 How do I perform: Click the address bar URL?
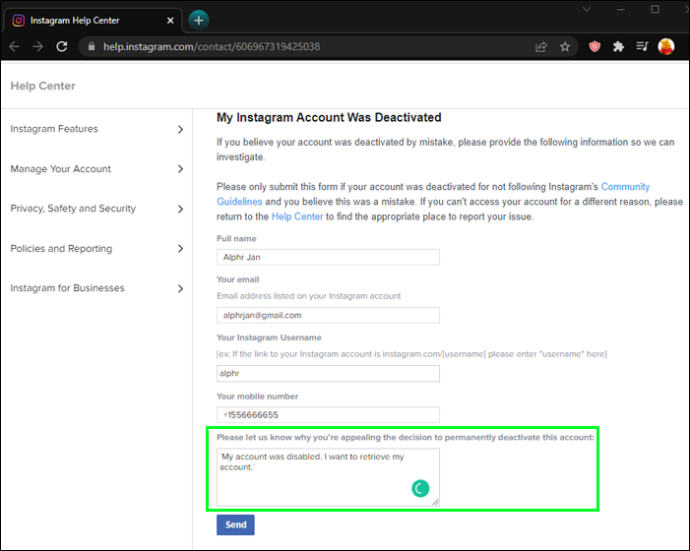(212, 47)
